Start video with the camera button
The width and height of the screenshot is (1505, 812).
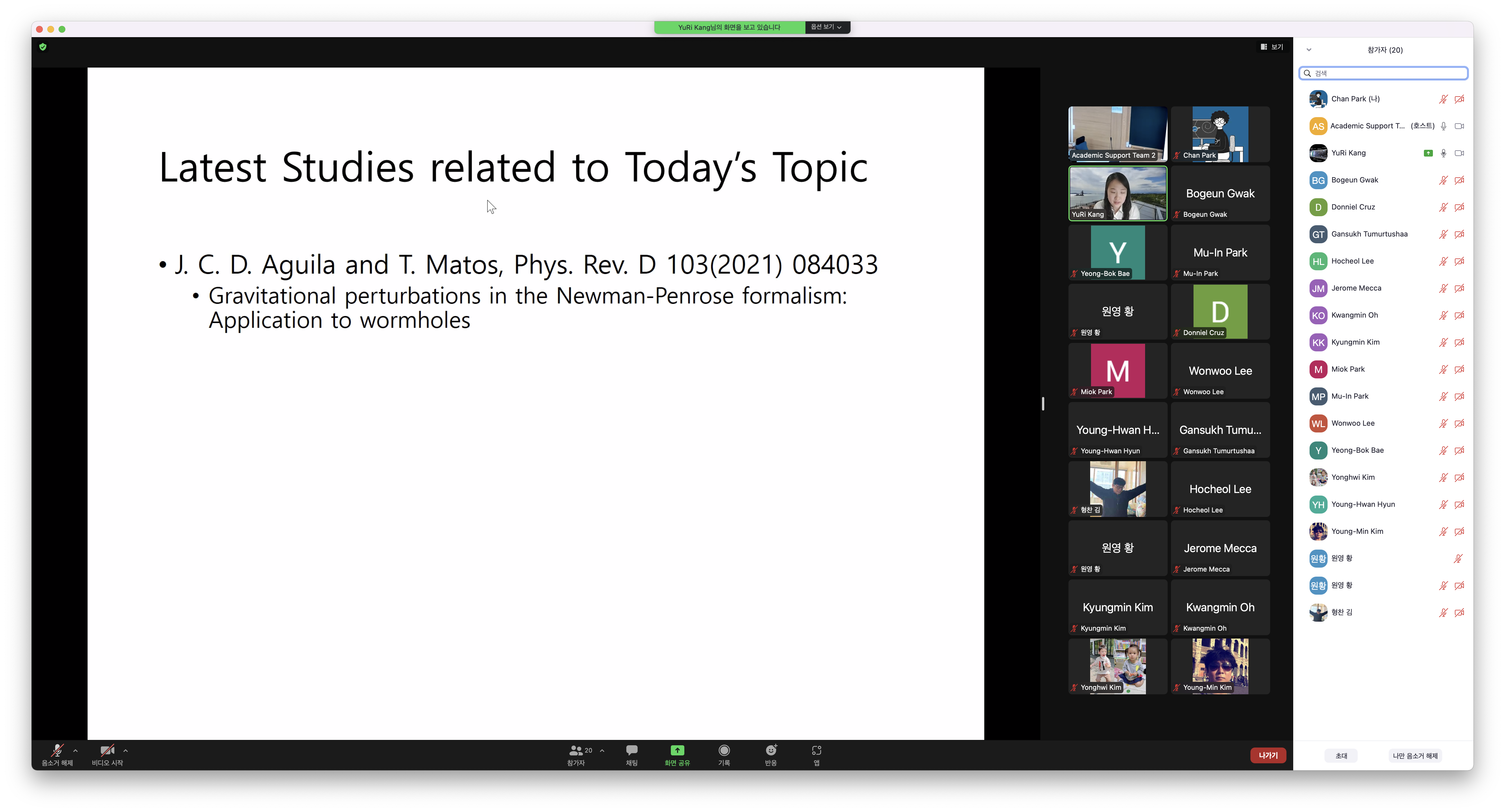(x=107, y=751)
